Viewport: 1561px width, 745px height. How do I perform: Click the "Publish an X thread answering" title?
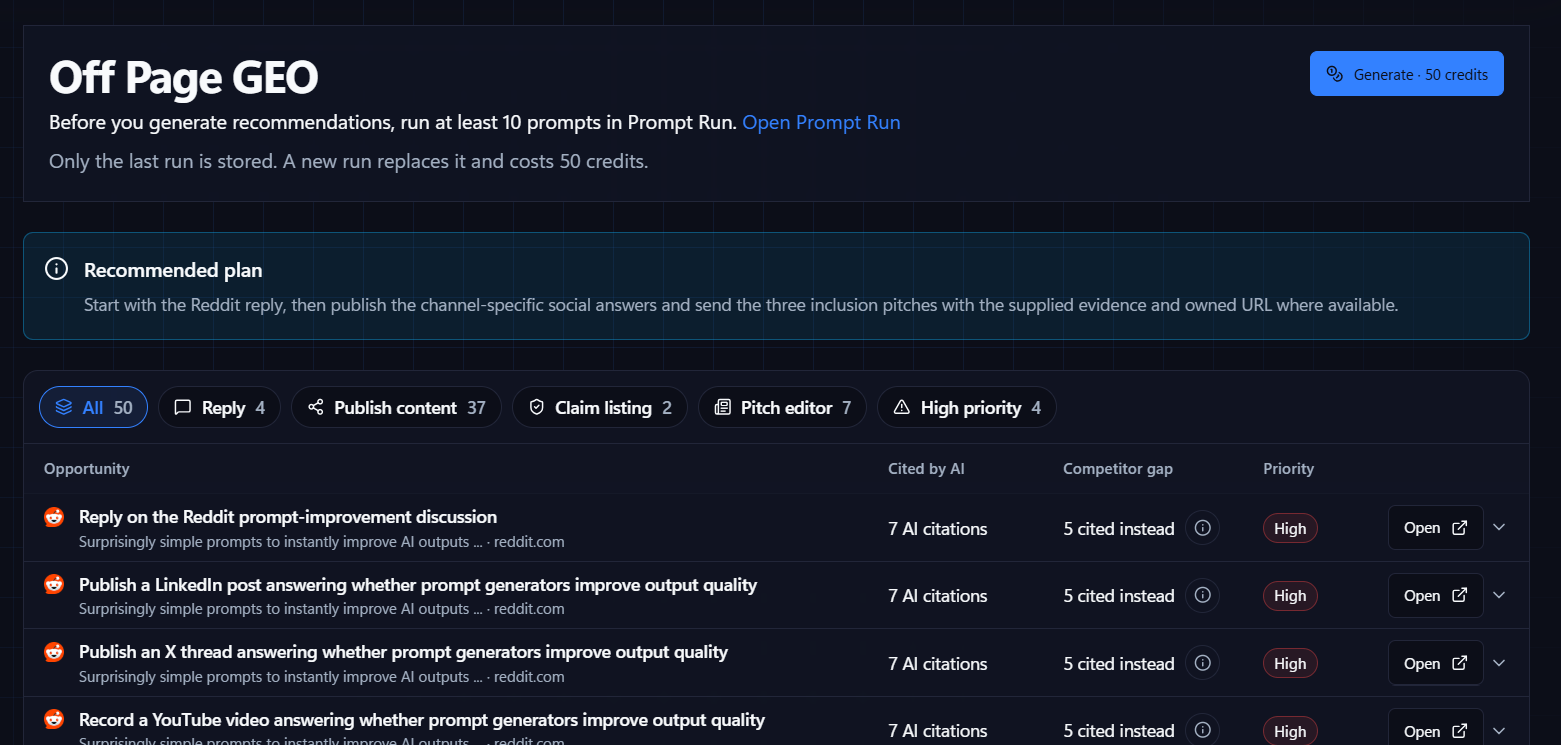403,652
